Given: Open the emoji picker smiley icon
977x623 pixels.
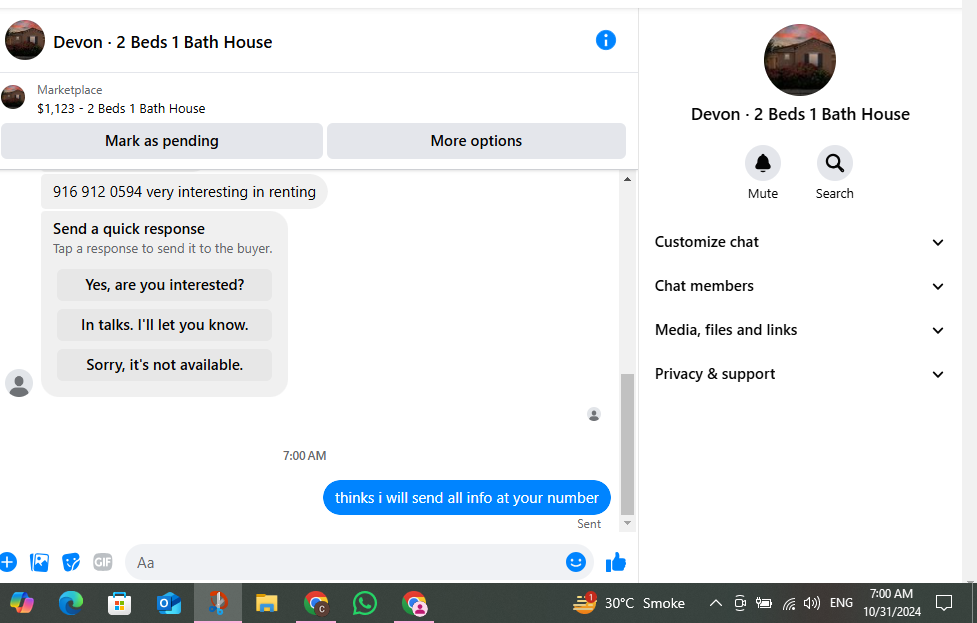Looking at the screenshot, I should click(576, 562).
